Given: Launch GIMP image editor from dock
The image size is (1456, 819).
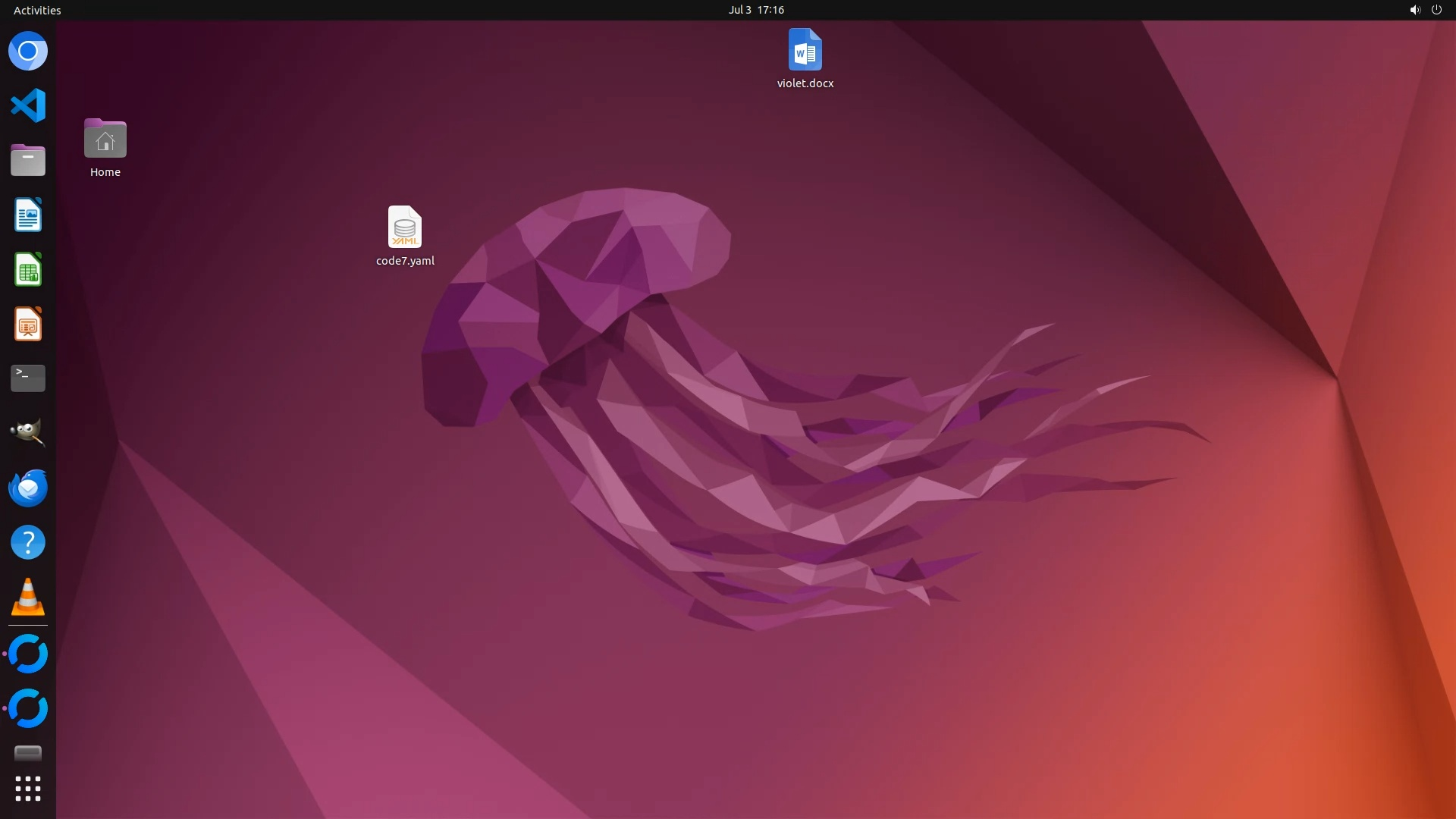Looking at the screenshot, I should (28, 432).
